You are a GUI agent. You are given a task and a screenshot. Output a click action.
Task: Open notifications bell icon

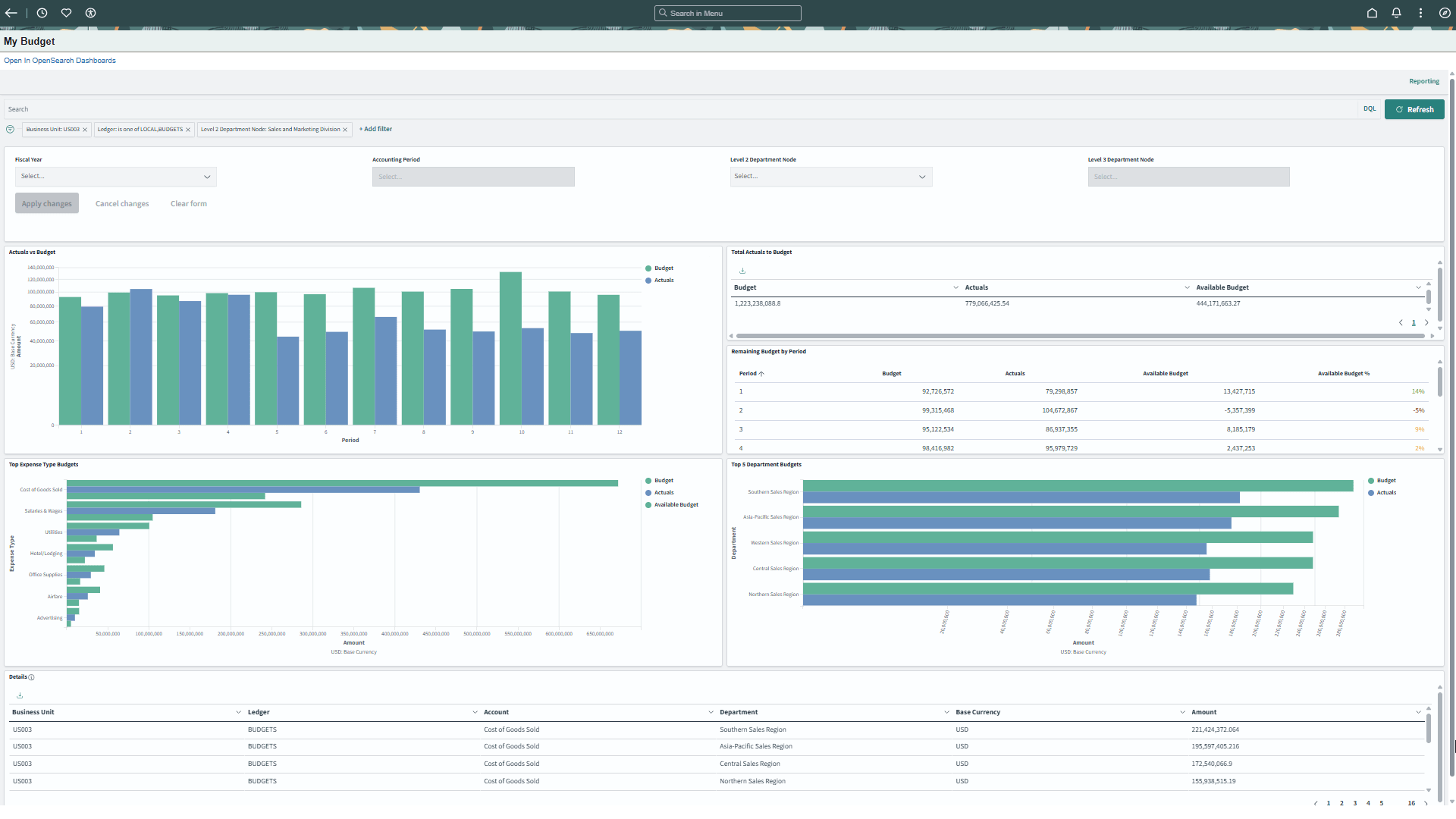tap(1396, 13)
